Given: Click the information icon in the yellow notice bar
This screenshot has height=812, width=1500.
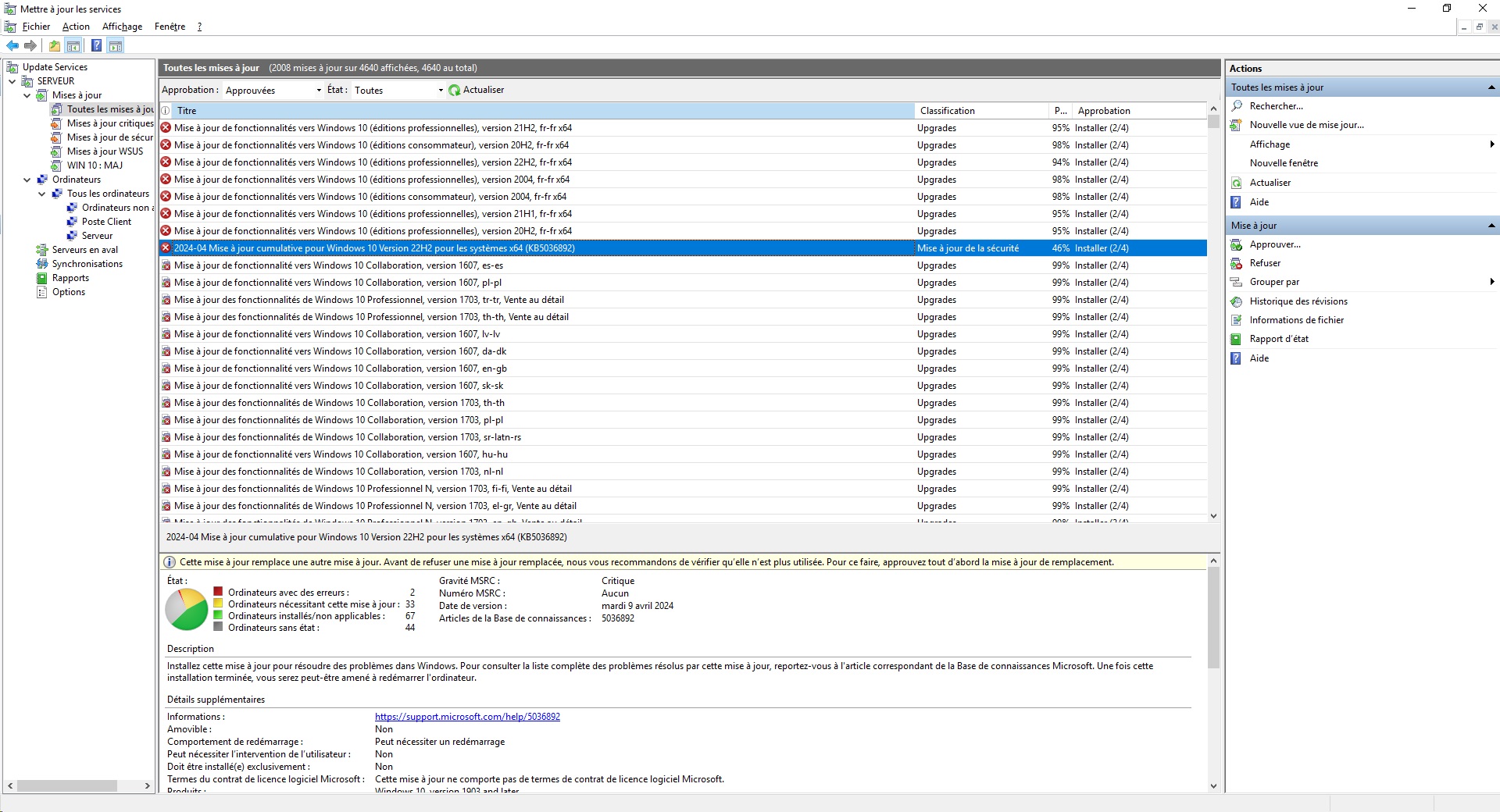Looking at the screenshot, I should [x=170, y=562].
